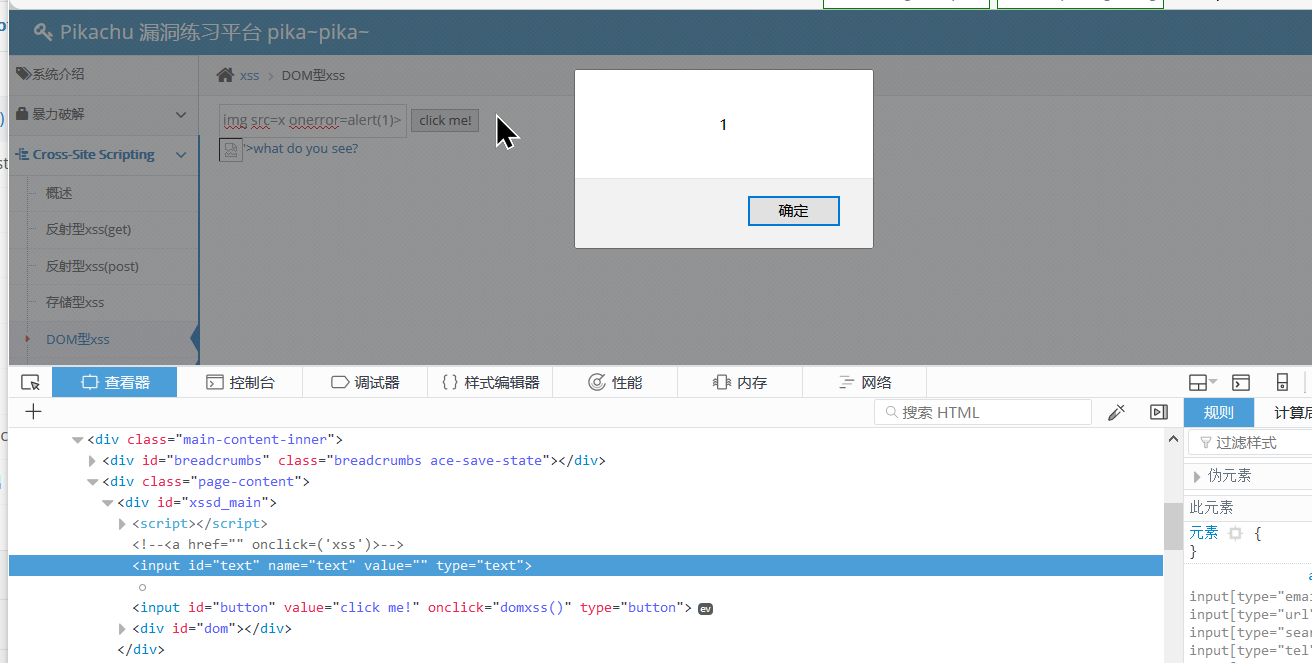The image size is (1312, 663).
Task: Open 系统介绍 sidebar item
Action: click(104, 73)
